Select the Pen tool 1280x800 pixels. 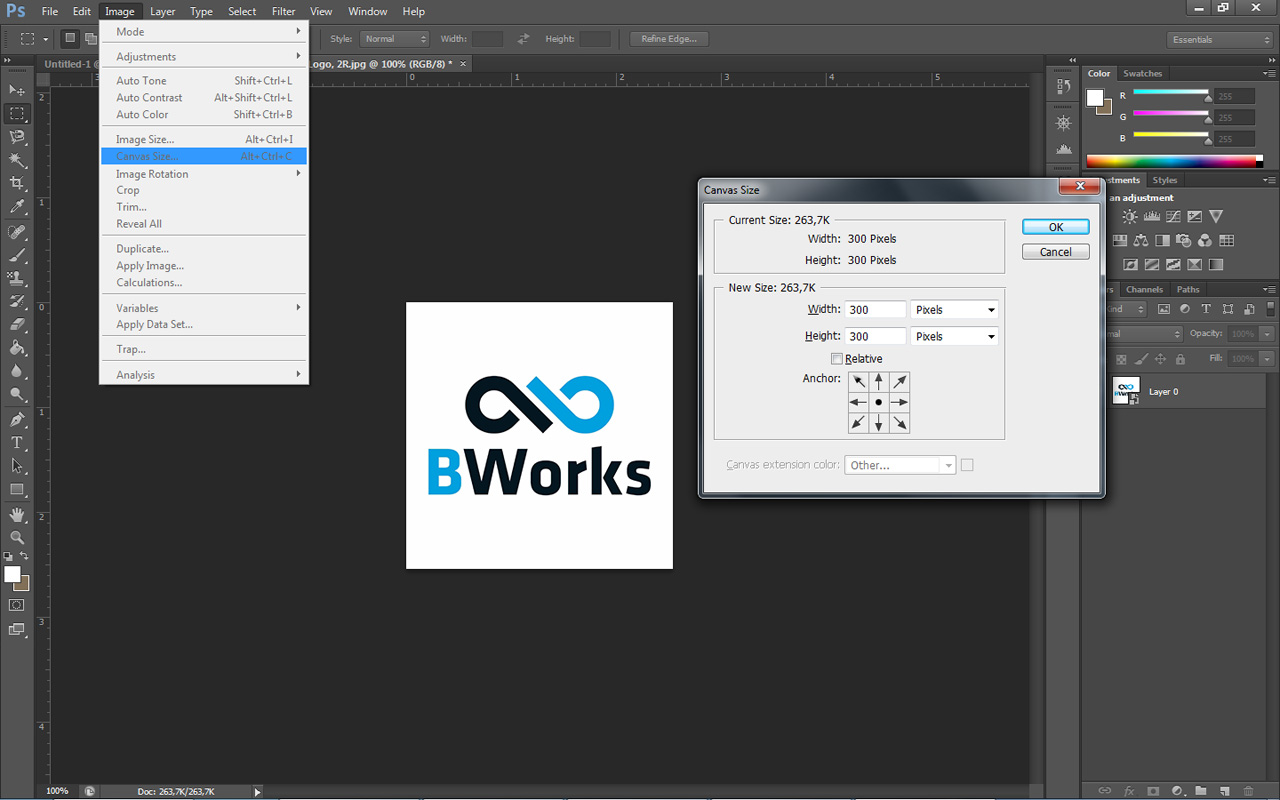pyautogui.click(x=17, y=419)
